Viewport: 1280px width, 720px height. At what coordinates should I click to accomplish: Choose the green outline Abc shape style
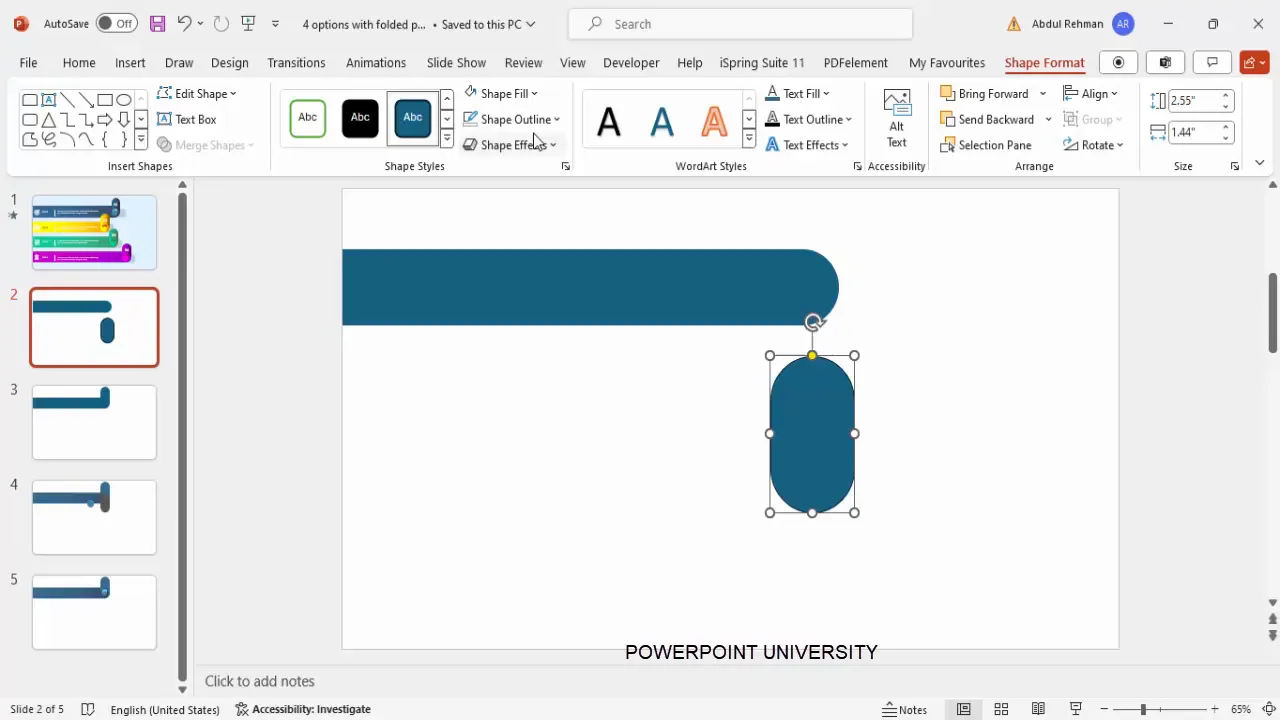coord(308,118)
